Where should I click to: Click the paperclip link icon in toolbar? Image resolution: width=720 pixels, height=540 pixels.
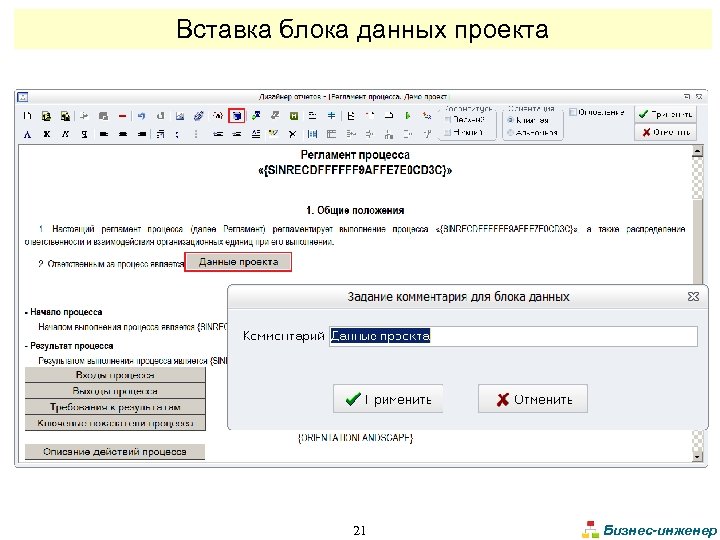pyautogui.click(x=198, y=116)
